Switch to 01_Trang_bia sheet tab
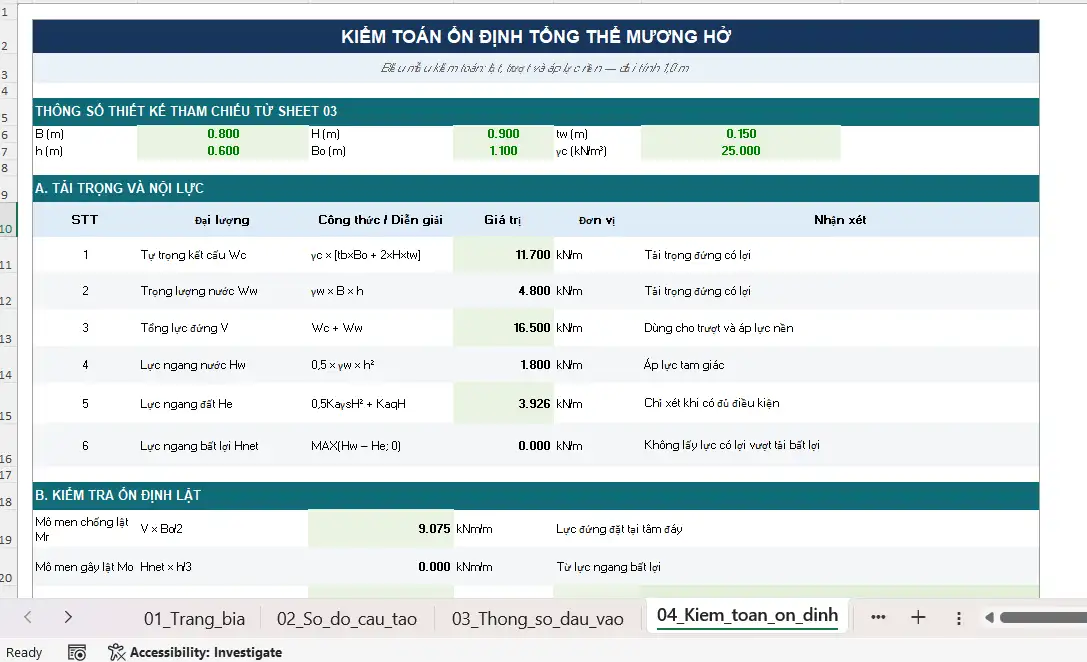The image size is (1087, 662). click(x=194, y=618)
